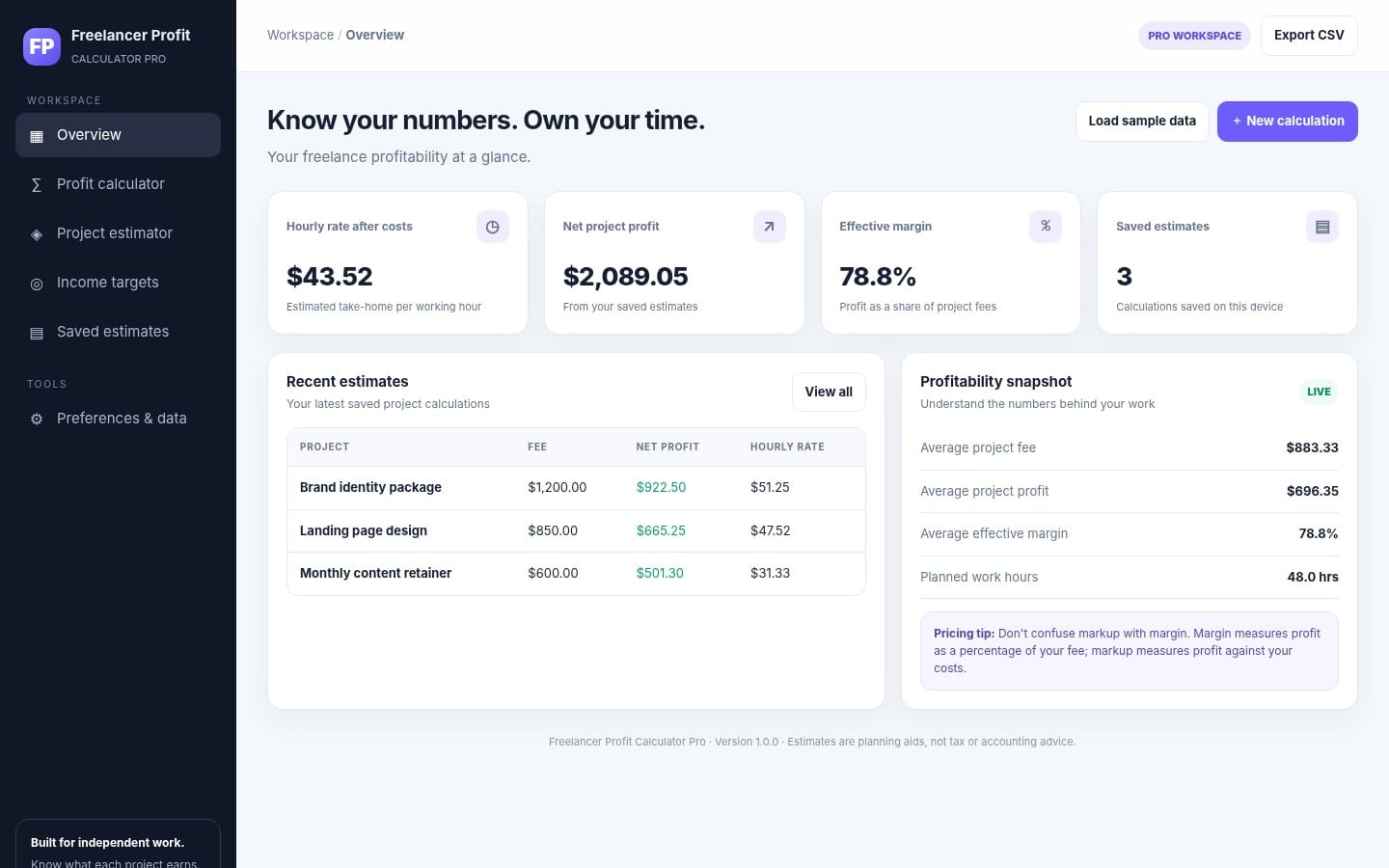Click the percent icon on Effective margin card
The height and width of the screenshot is (868, 1389).
coord(1046,227)
